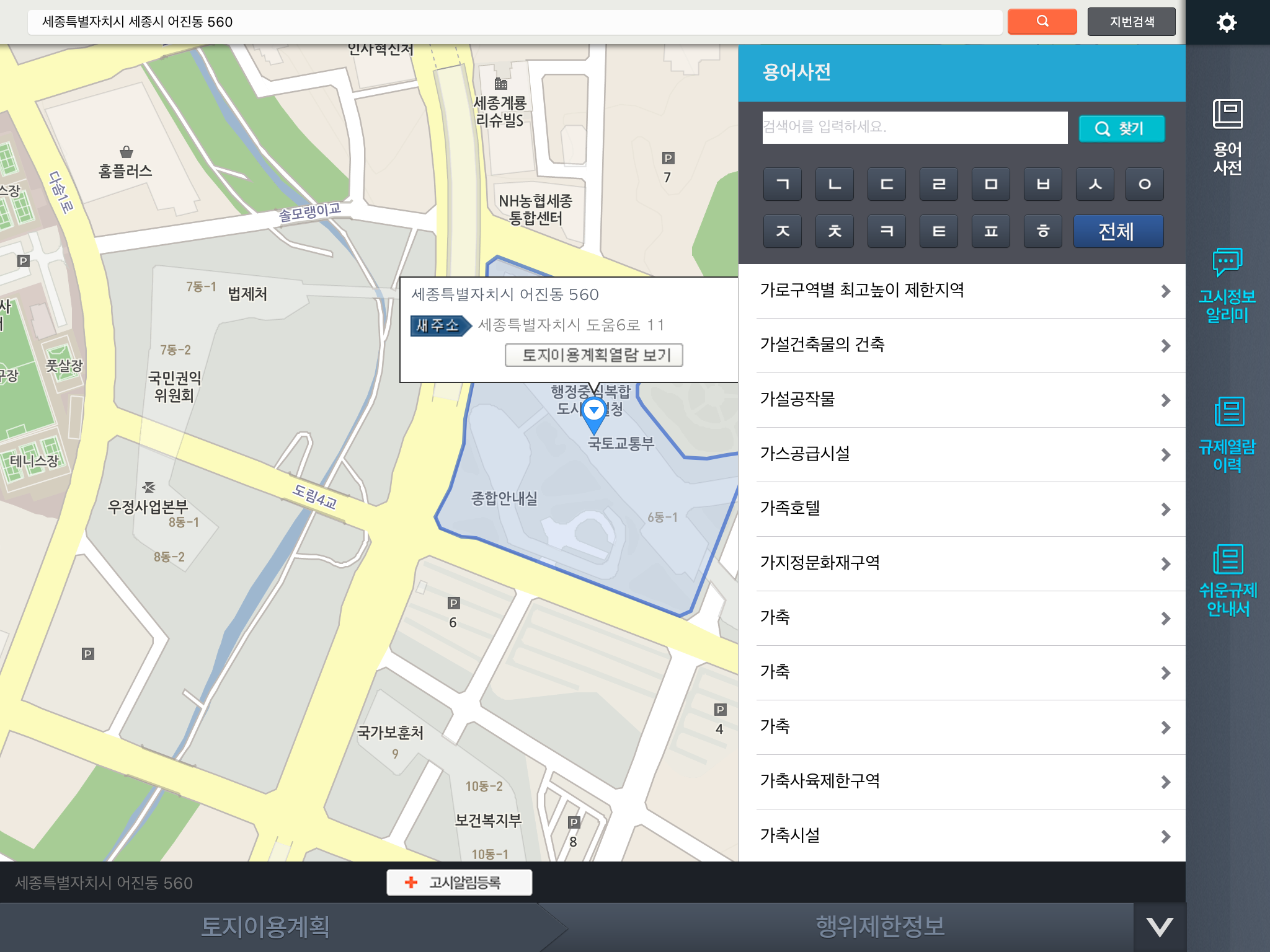Filter glossary by consonant ㅈ
1270x952 pixels.
point(783,231)
